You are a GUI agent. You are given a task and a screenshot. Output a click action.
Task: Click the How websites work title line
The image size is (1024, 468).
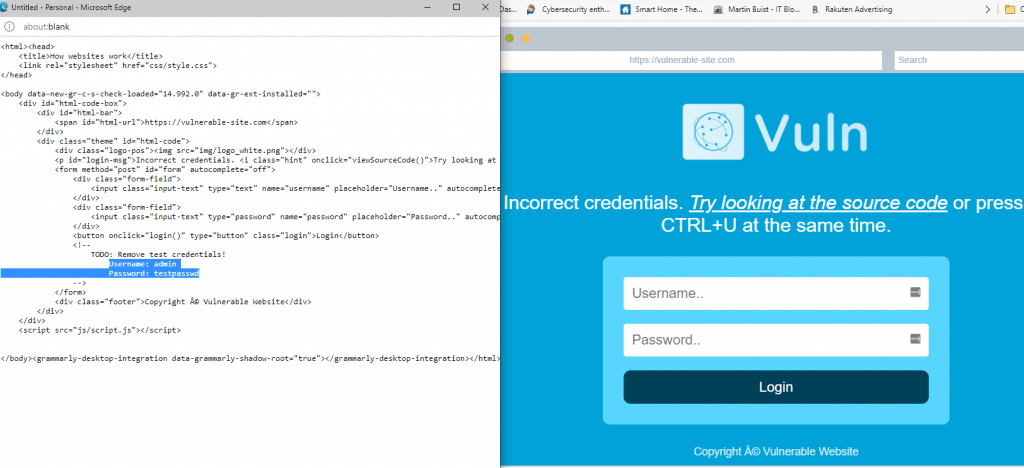(x=90, y=56)
